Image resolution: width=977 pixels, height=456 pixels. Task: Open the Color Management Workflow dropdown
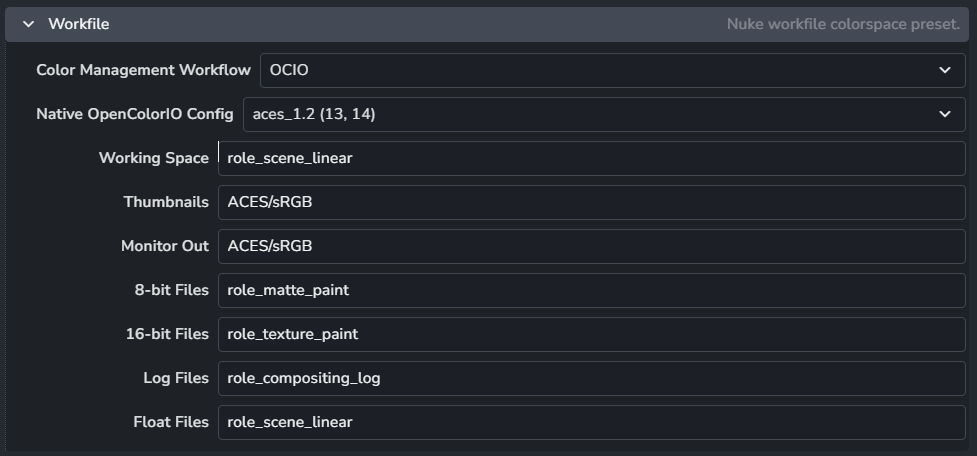pyautogui.click(x=612, y=70)
